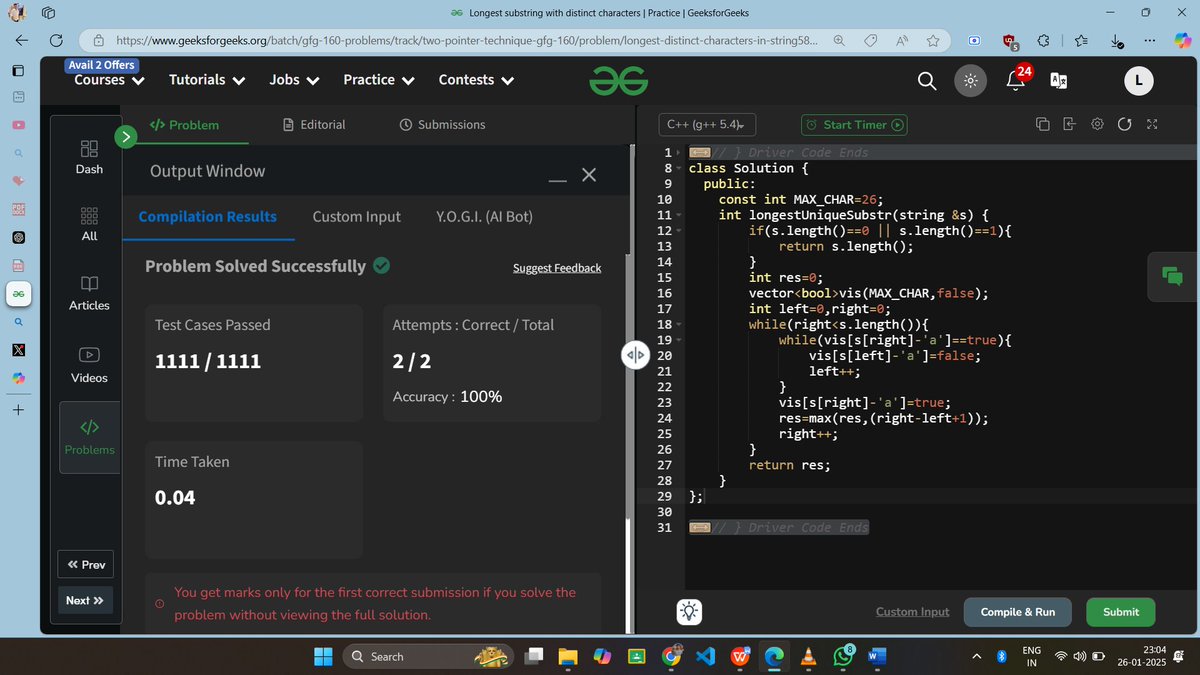The image size is (1200, 675).
Task: Expand the Contests dropdown menu
Action: click(x=476, y=80)
